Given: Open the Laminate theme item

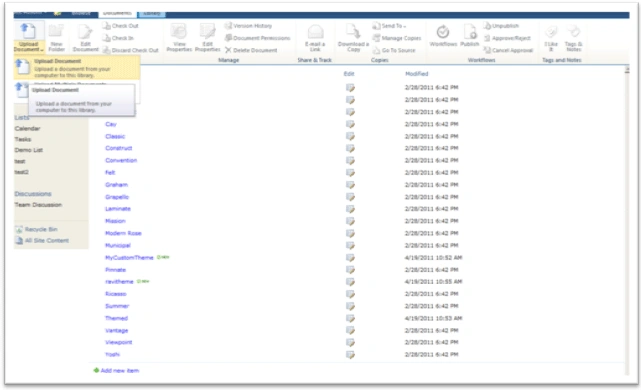Looking at the screenshot, I should coord(118,209).
